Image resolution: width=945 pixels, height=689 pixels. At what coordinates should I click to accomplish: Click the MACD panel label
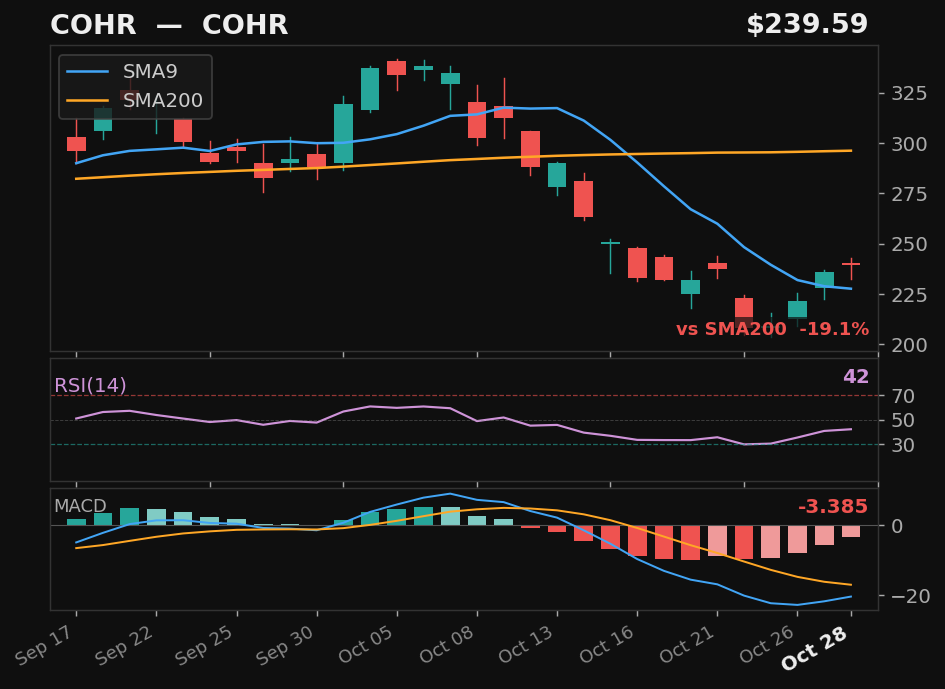click(x=80, y=506)
